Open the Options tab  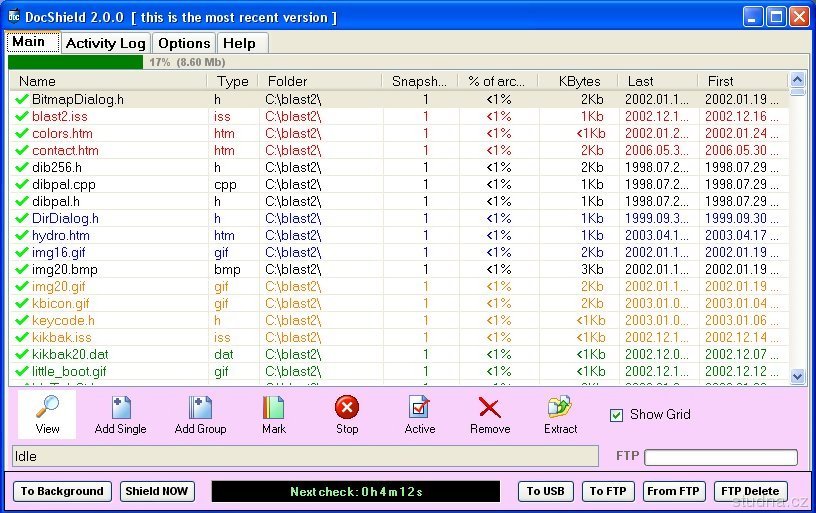tap(184, 43)
